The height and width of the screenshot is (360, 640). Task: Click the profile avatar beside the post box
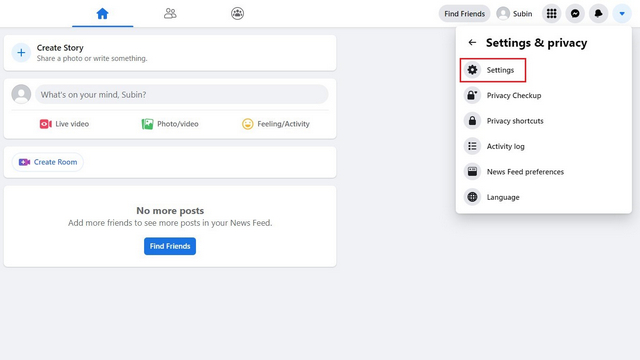pyautogui.click(x=21, y=94)
